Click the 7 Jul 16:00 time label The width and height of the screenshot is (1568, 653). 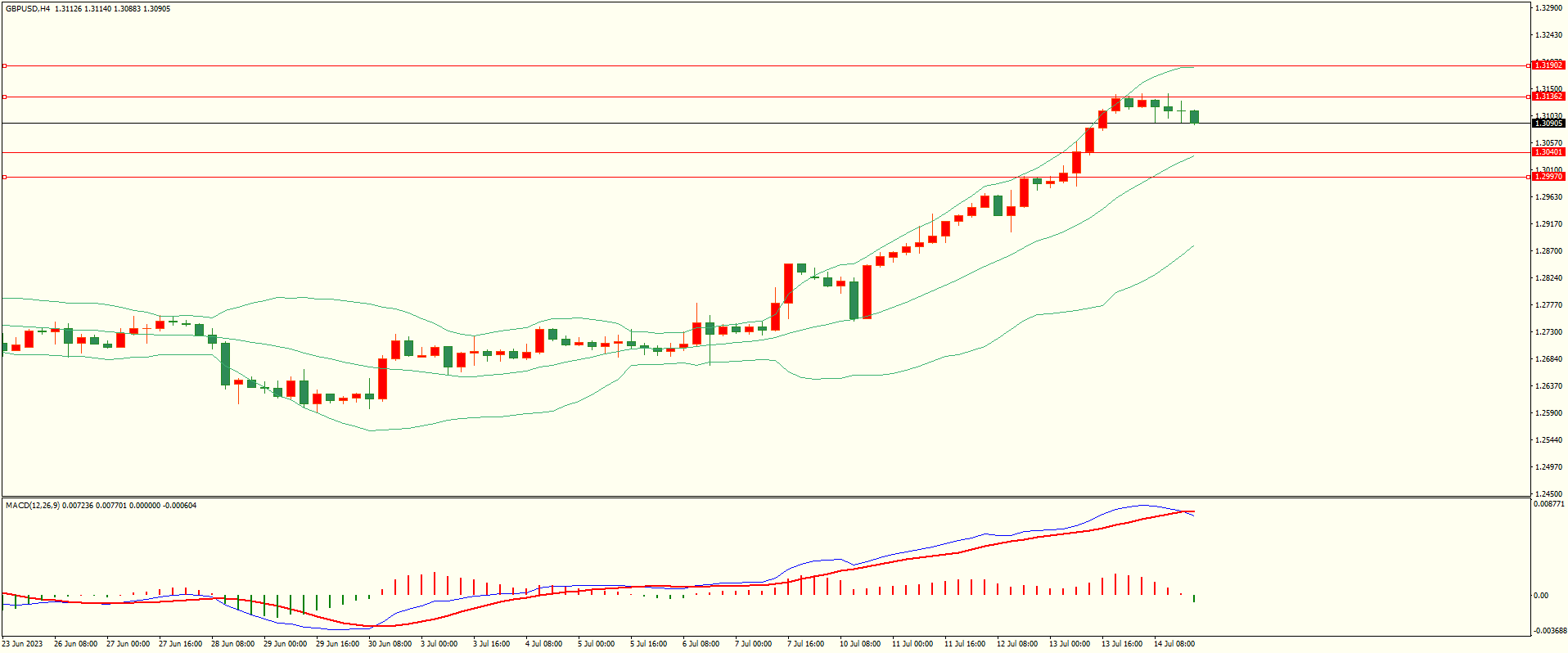point(806,644)
